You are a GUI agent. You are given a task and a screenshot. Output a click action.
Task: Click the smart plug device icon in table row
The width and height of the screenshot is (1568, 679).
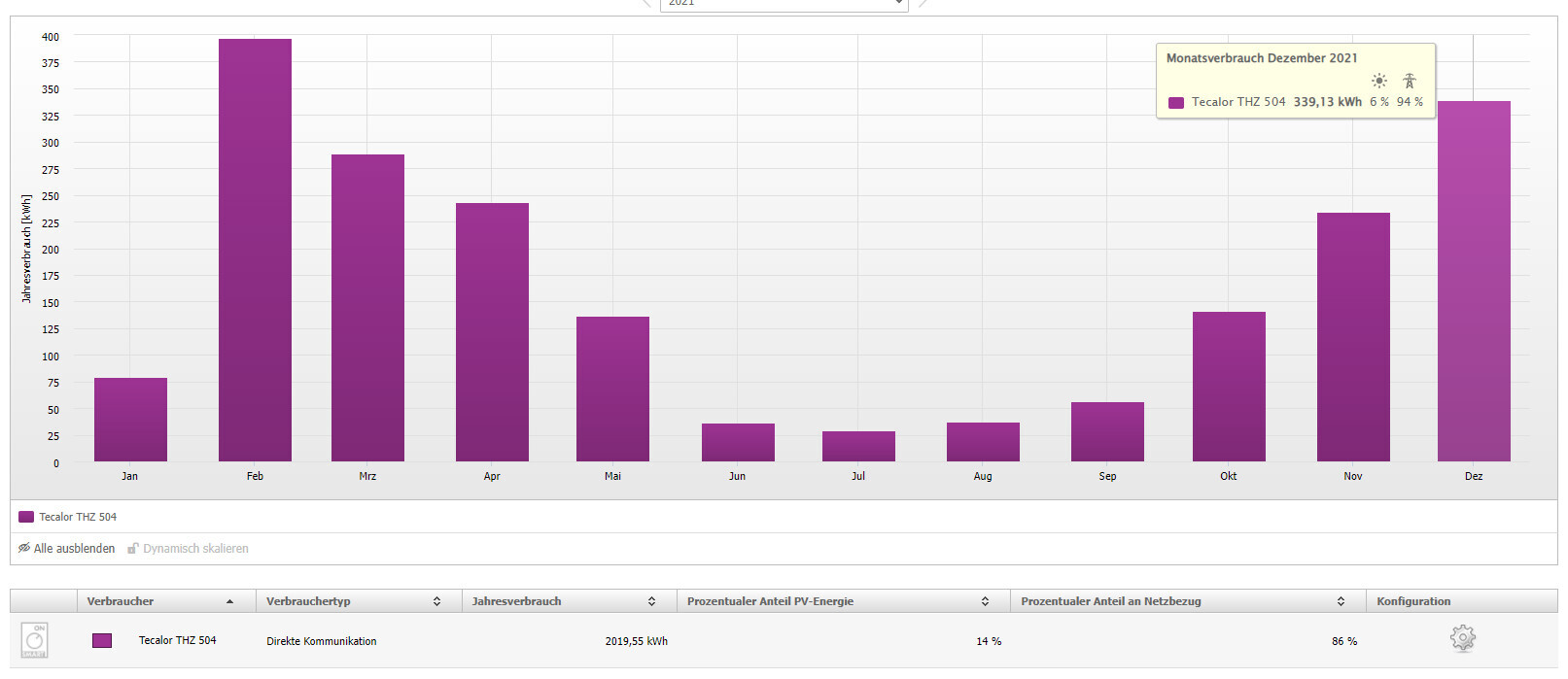[x=34, y=640]
